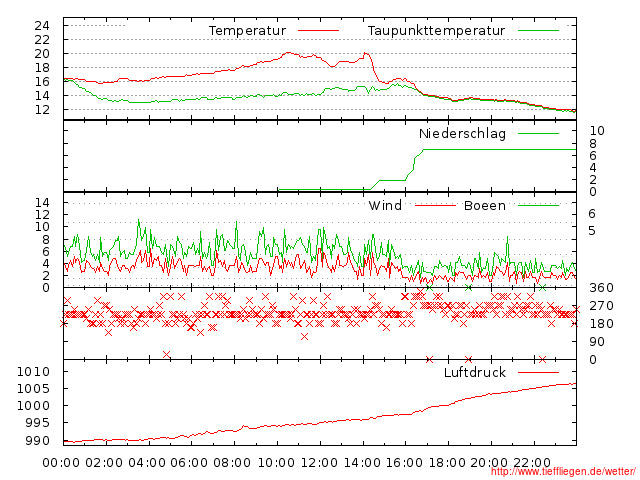The height and width of the screenshot is (480, 640).
Task: Click the 995 pressure axis value
Action: point(38,423)
